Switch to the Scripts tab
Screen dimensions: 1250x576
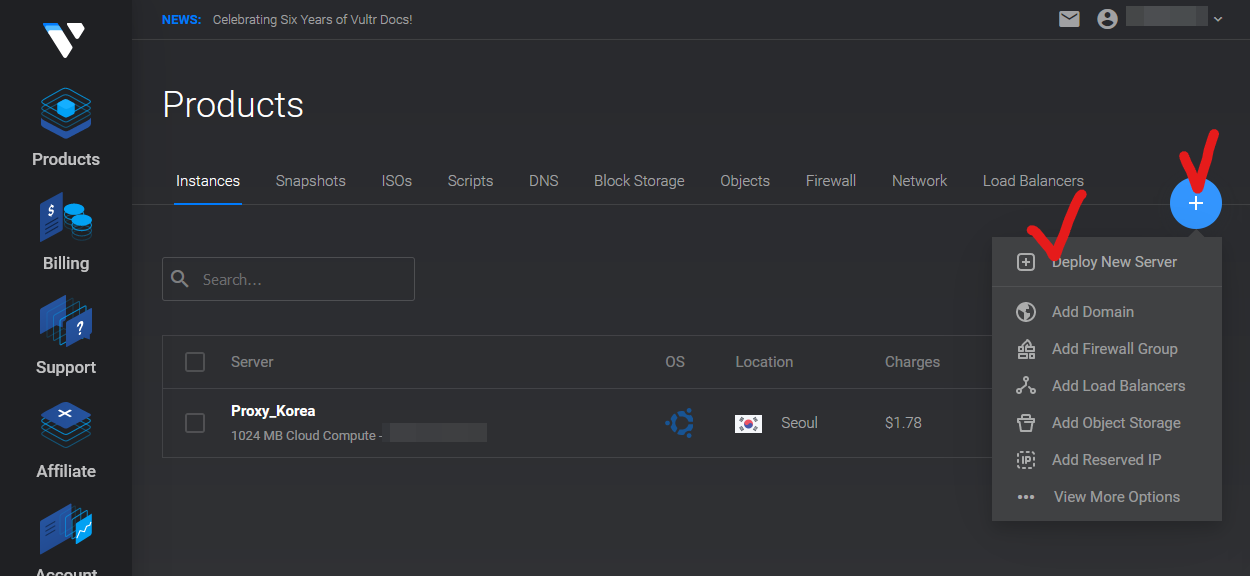(470, 181)
